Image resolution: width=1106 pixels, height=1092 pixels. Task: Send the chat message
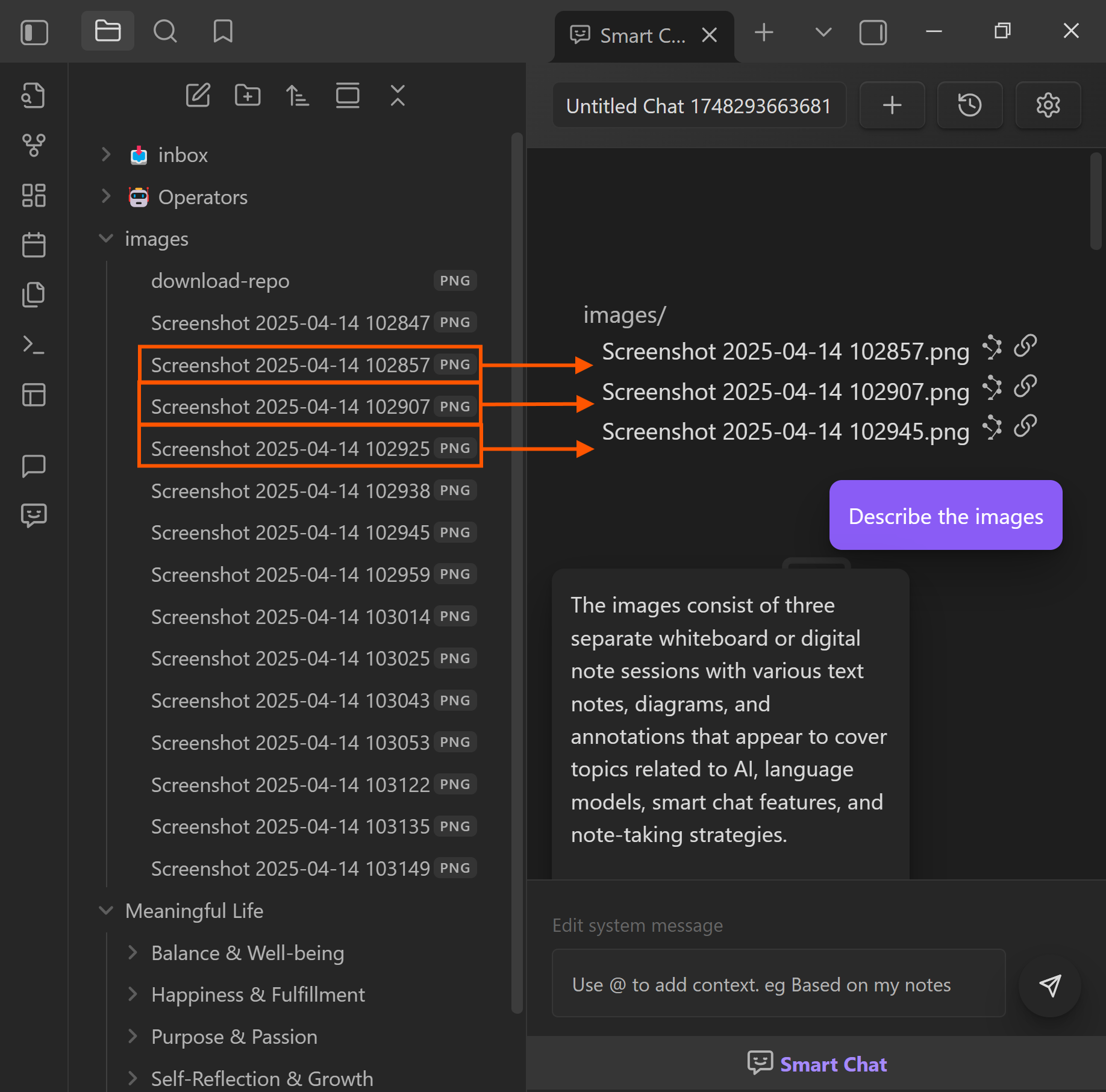pyautogui.click(x=1050, y=986)
